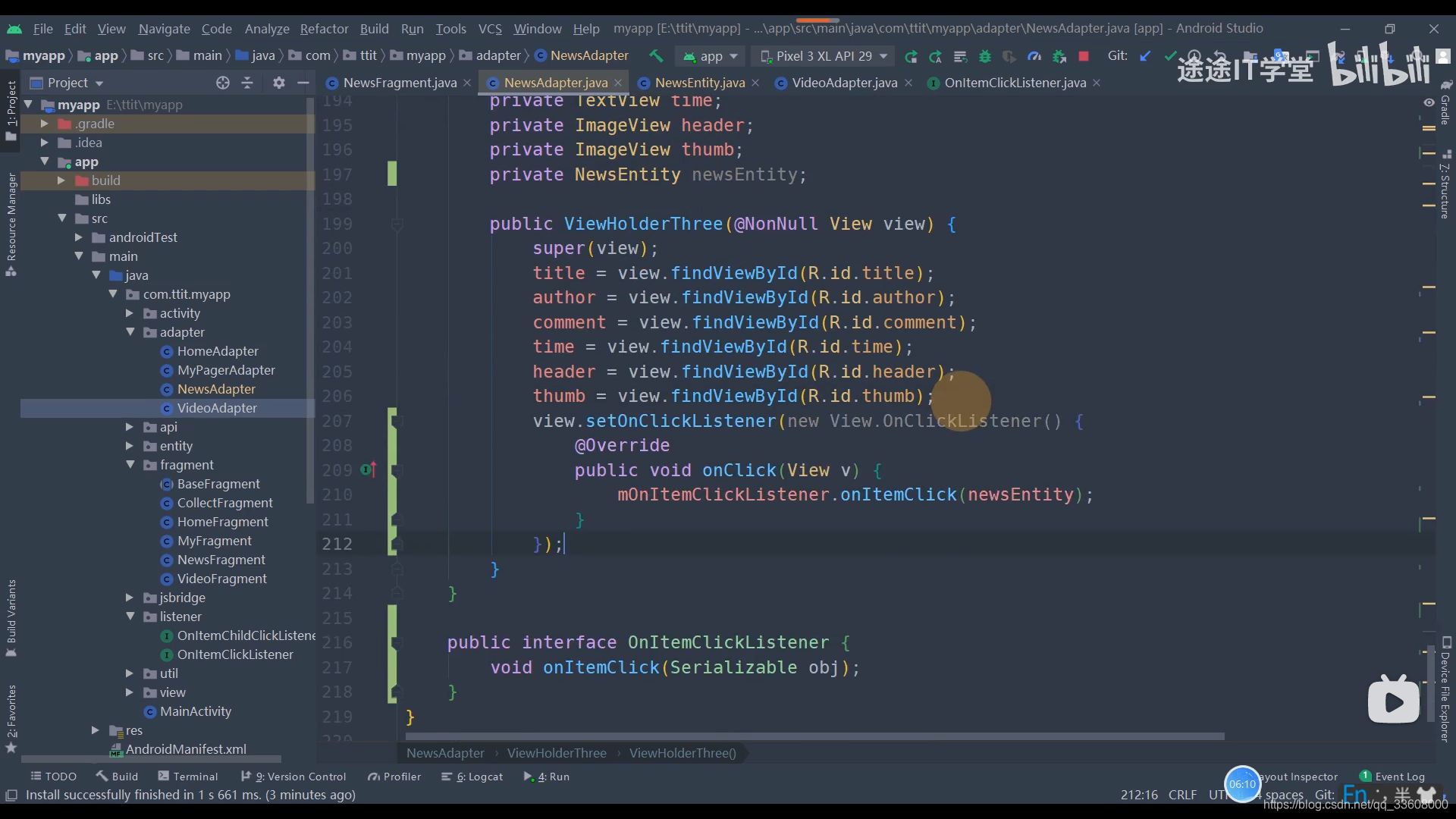Open the Refactor menu

(324, 28)
